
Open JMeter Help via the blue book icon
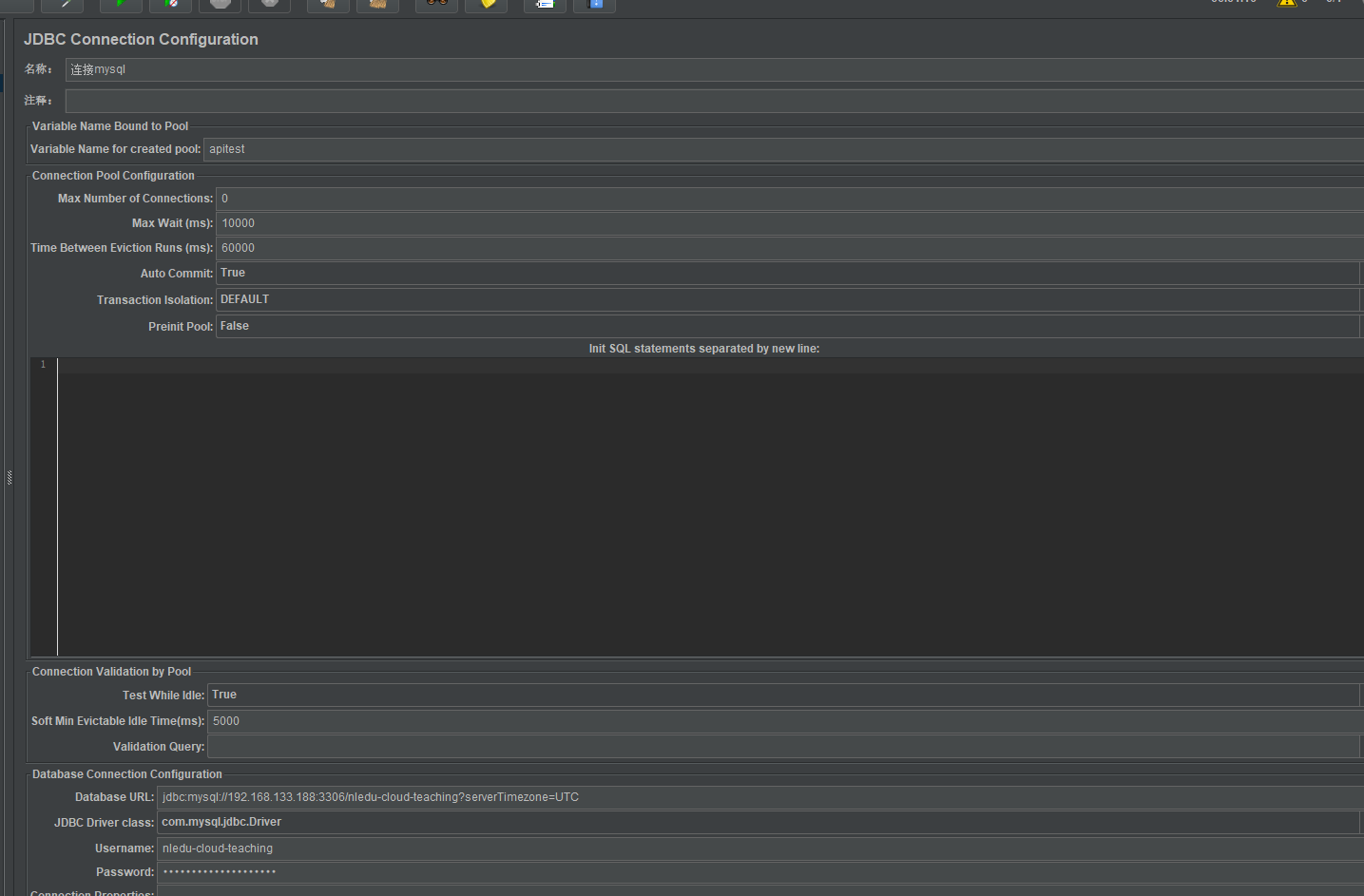point(594,4)
